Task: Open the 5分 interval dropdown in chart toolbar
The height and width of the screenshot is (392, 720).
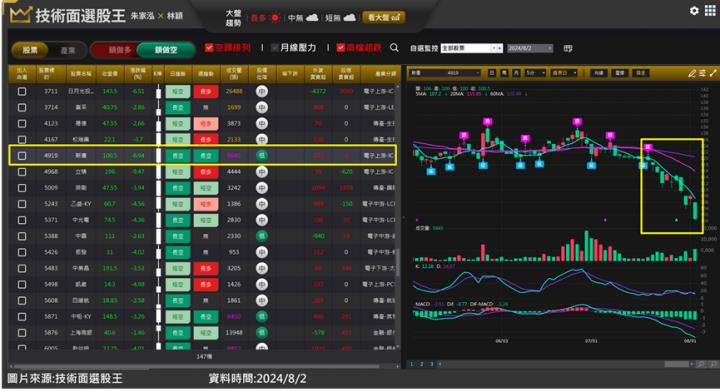Action: pos(535,73)
